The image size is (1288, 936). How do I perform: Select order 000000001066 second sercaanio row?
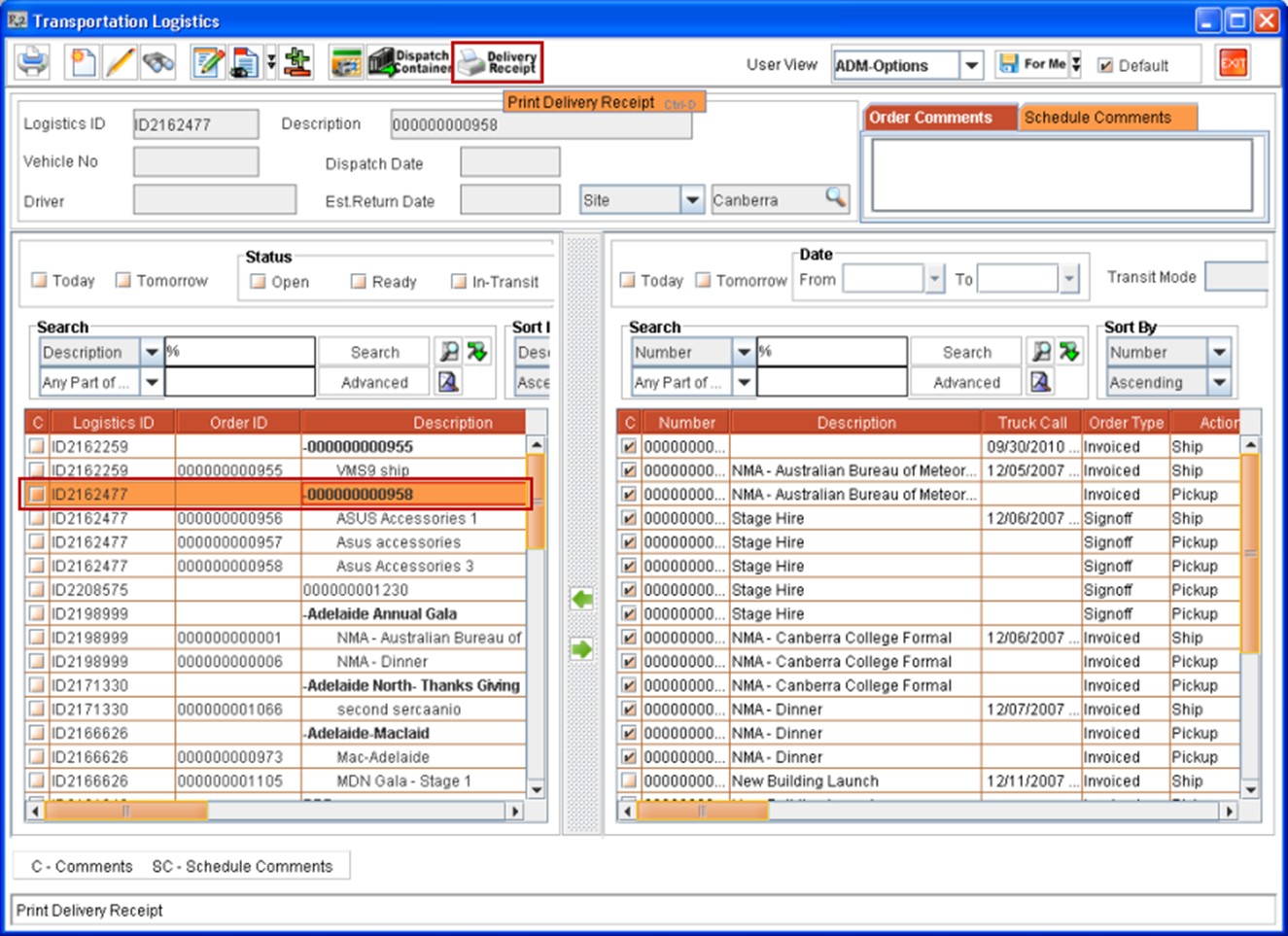pyautogui.click(x=277, y=710)
